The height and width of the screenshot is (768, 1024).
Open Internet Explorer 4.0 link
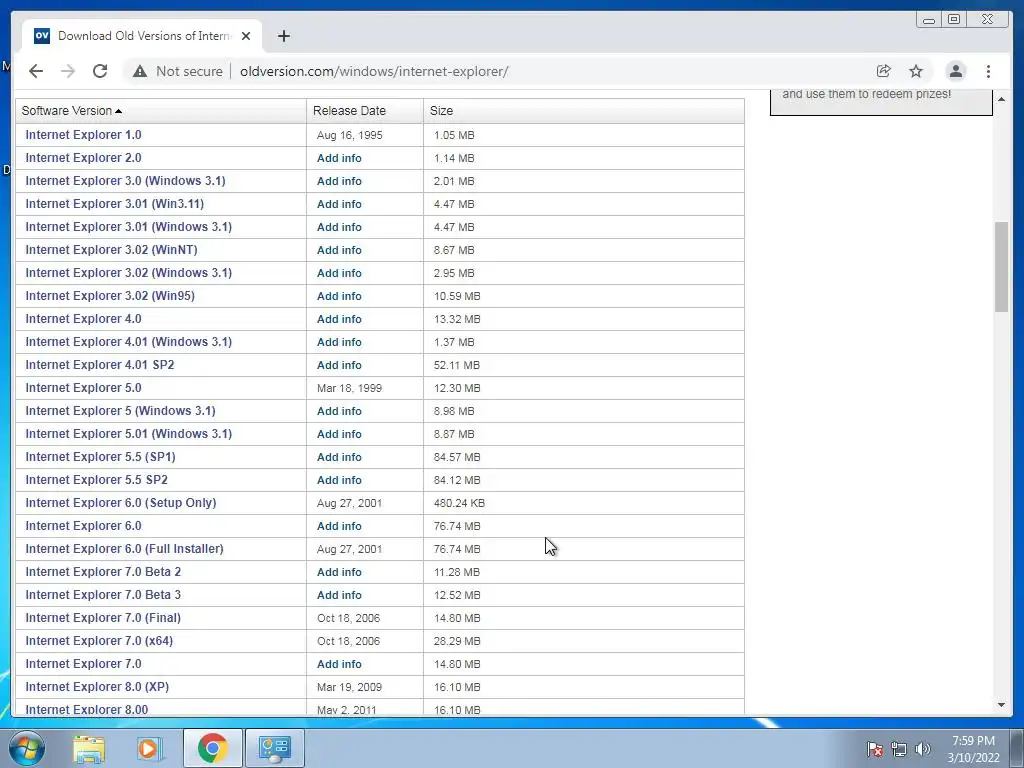[x=84, y=319]
